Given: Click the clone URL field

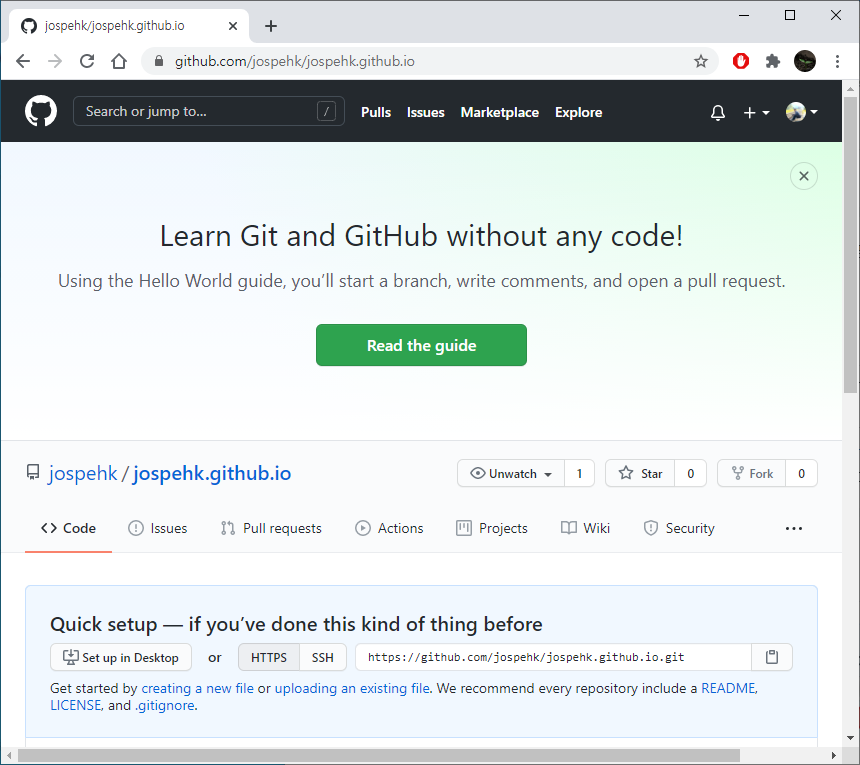Looking at the screenshot, I should point(553,657).
